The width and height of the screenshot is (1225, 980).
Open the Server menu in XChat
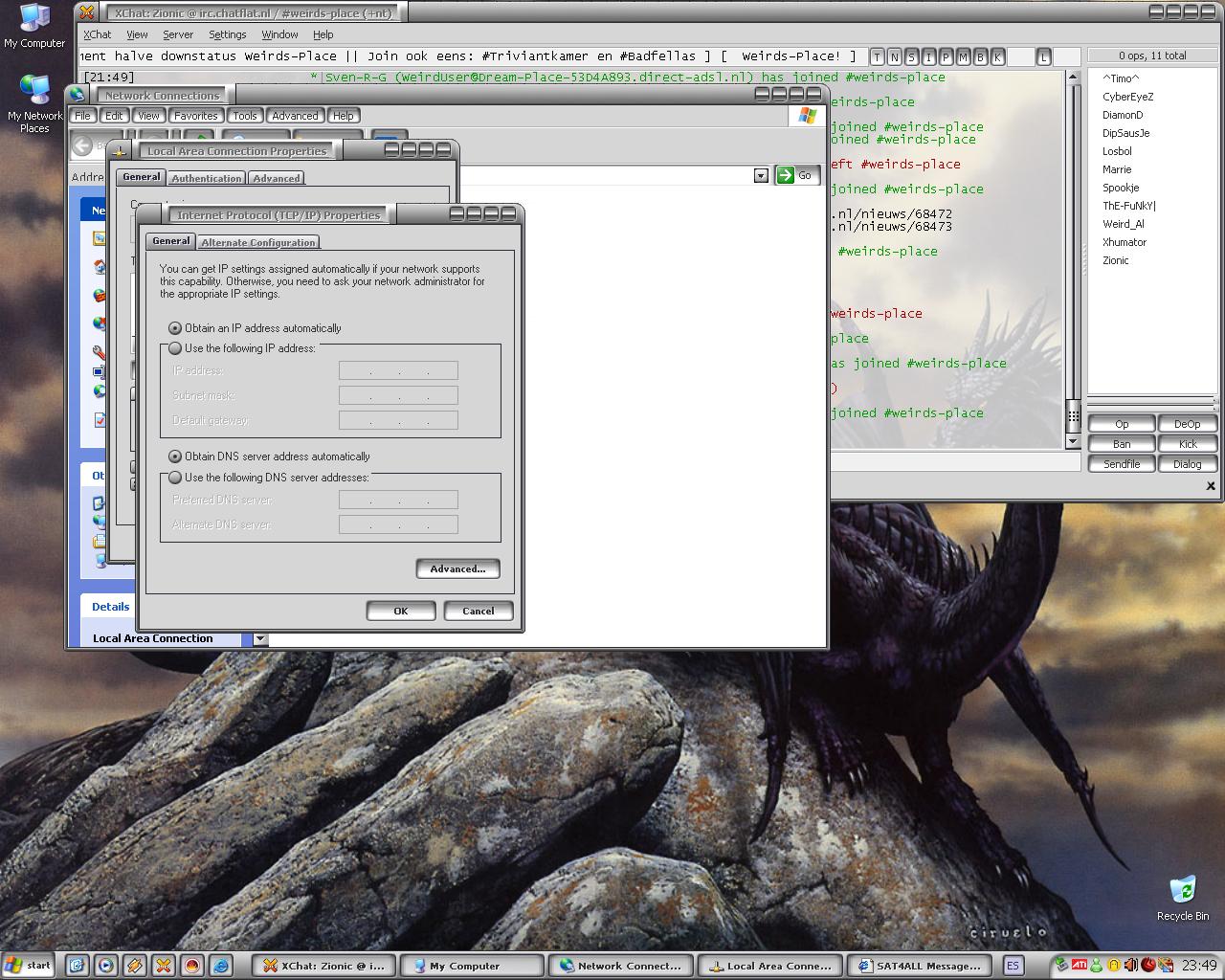(x=178, y=34)
